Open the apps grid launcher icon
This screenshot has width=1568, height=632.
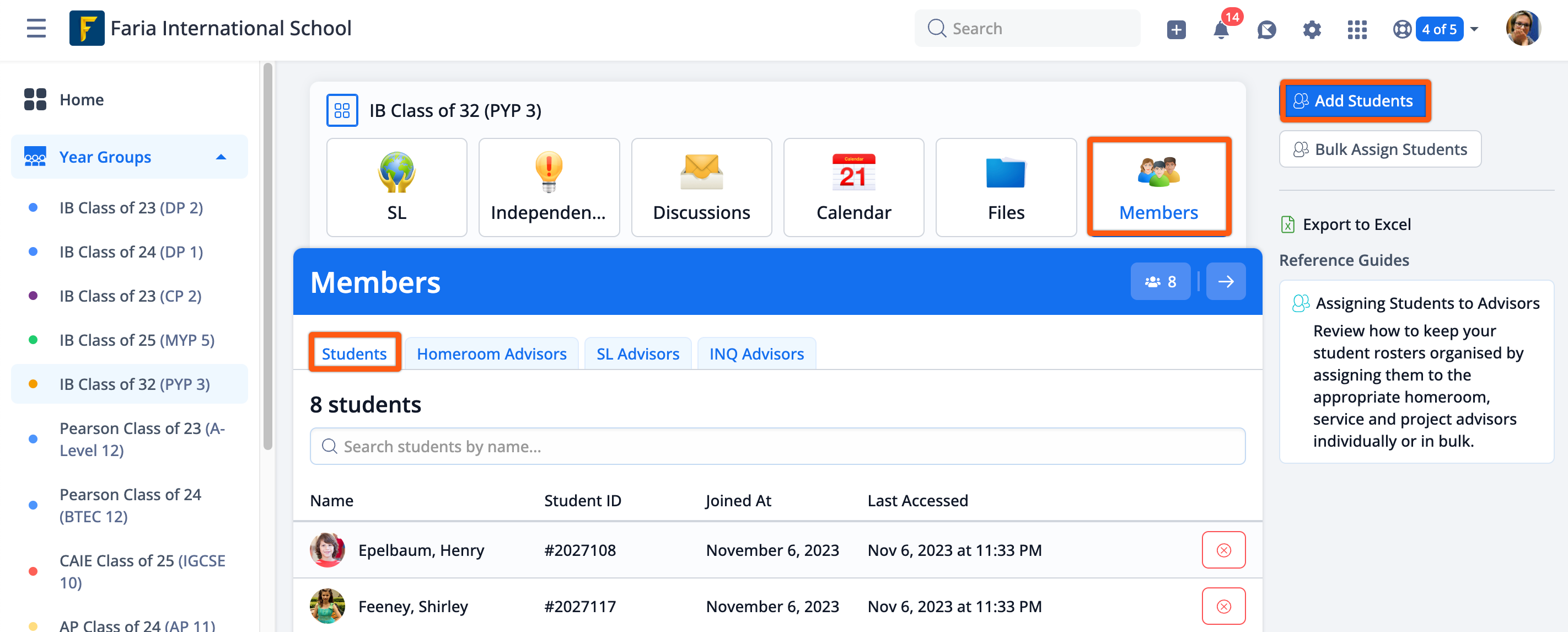click(1357, 29)
